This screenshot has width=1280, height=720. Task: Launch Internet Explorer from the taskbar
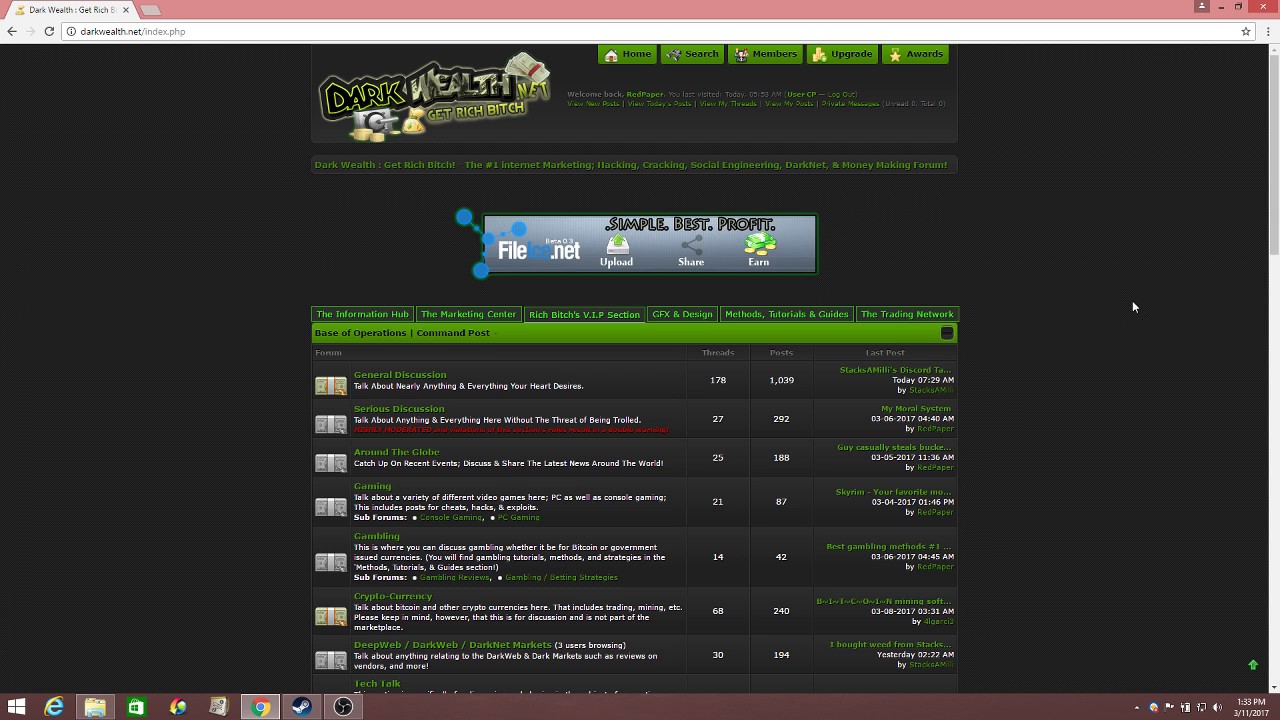(54, 707)
